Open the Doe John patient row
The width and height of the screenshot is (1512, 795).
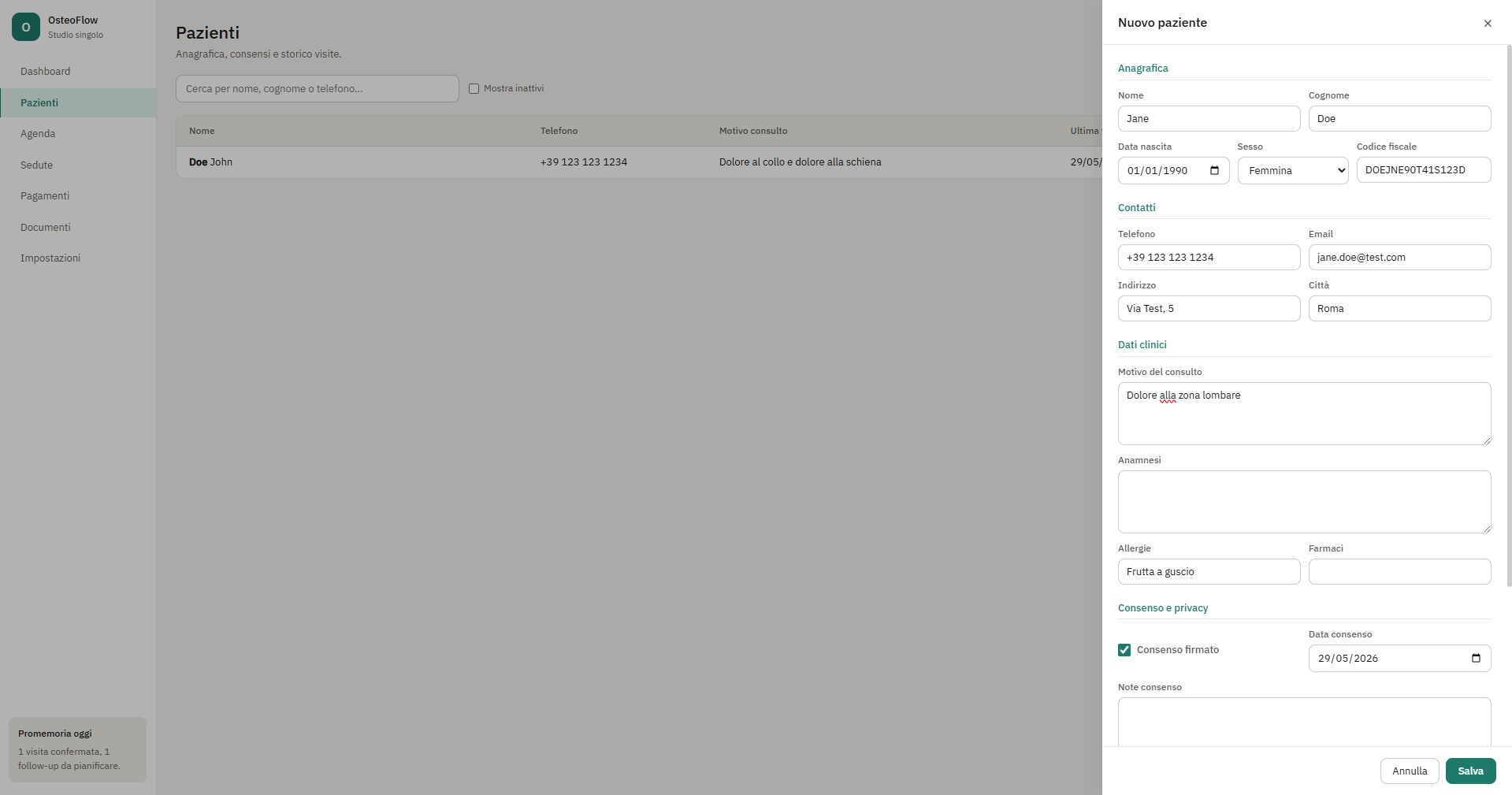[638, 162]
